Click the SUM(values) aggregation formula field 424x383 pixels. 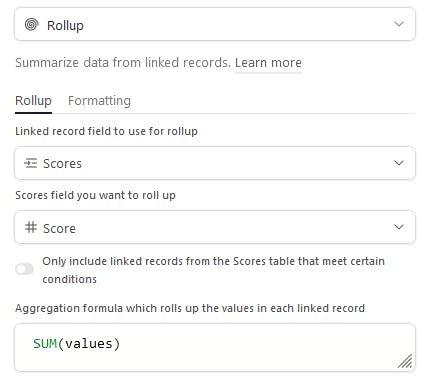(x=215, y=347)
